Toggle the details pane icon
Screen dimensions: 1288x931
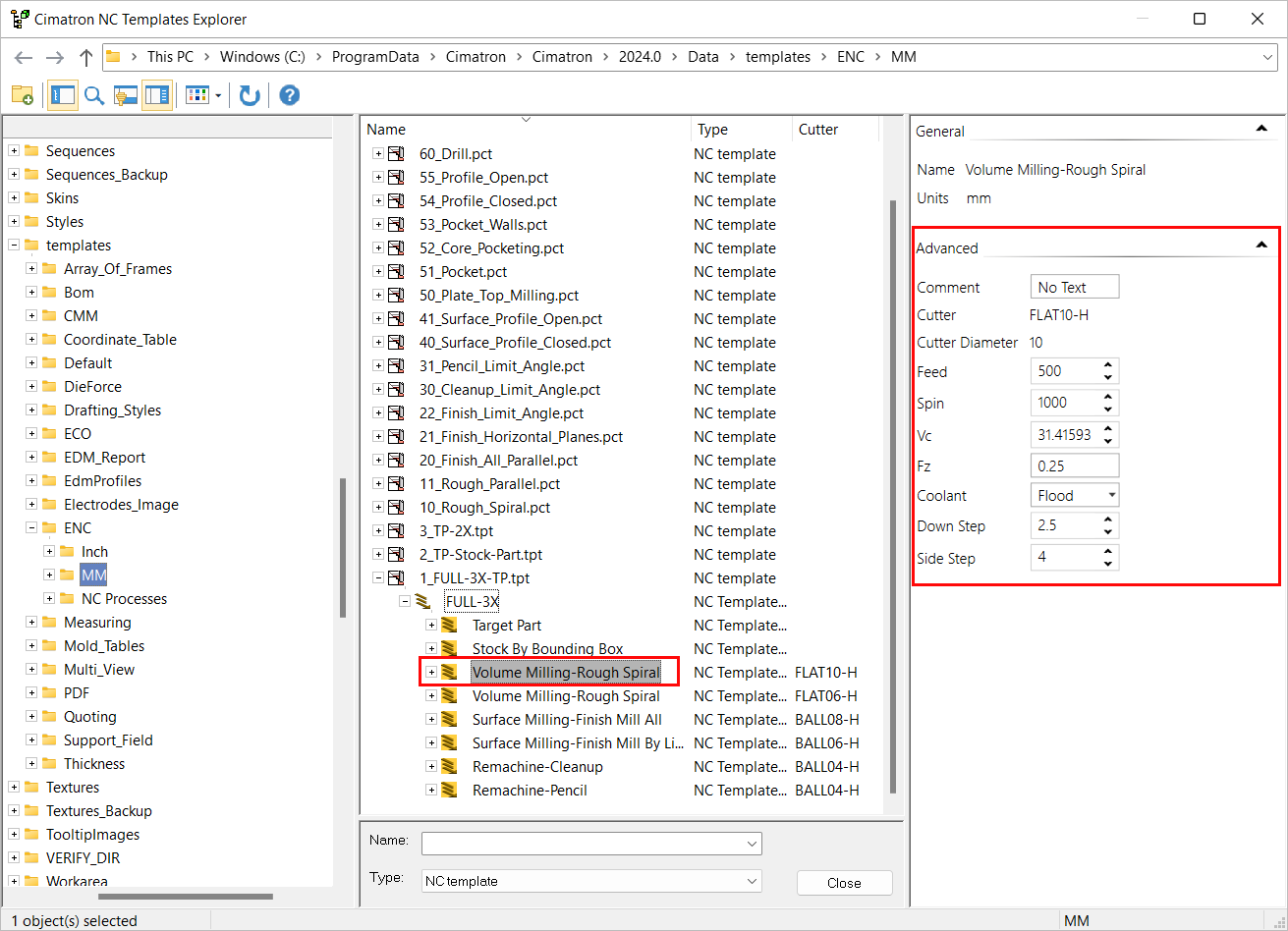tap(157, 95)
